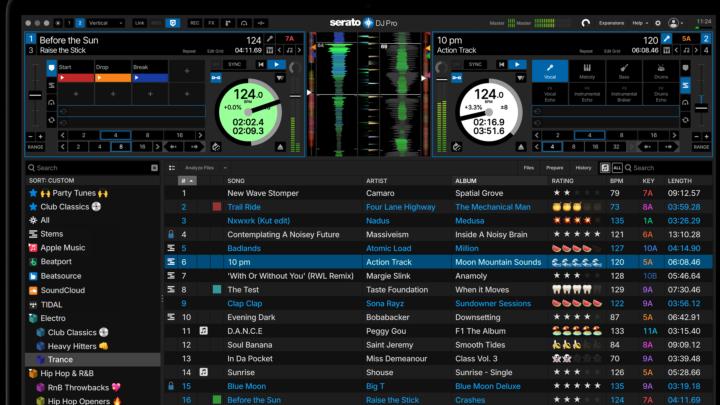This screenshot has height=405, width=720.
Task: Eject the track from the right deck
Action: [521, 147]
